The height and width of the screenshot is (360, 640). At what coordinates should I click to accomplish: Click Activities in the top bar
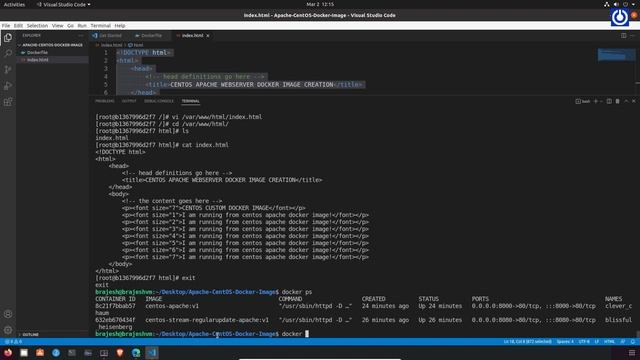[14, 4]
